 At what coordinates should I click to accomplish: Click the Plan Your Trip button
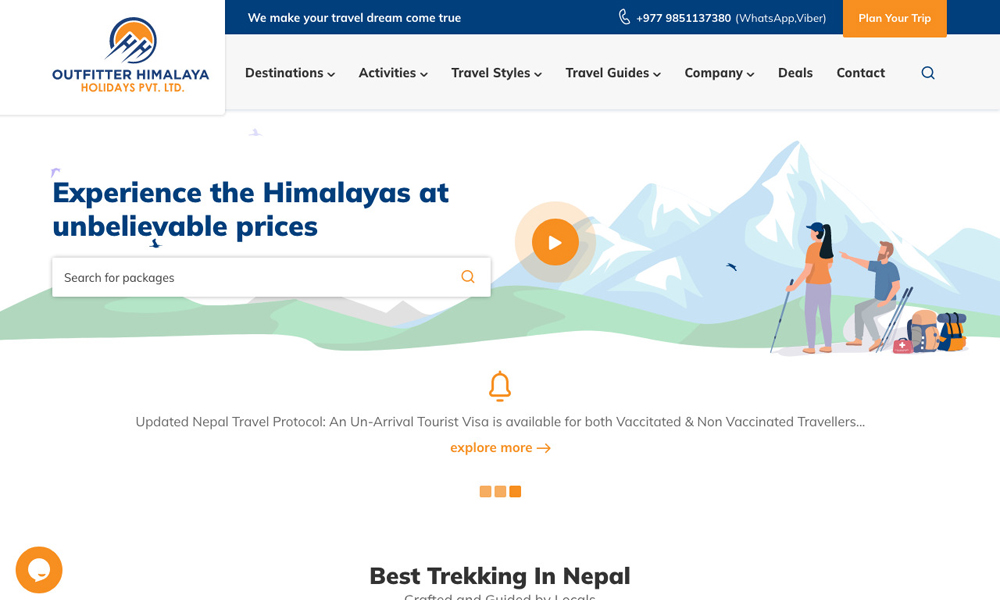click(x=894, y=18)
